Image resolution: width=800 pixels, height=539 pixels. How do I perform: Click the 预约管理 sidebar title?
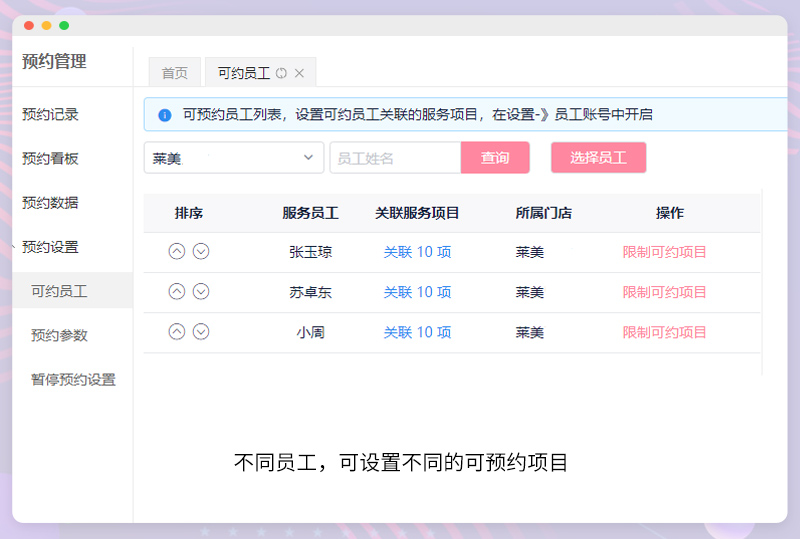pyautogui.click(x=54, y=61)
